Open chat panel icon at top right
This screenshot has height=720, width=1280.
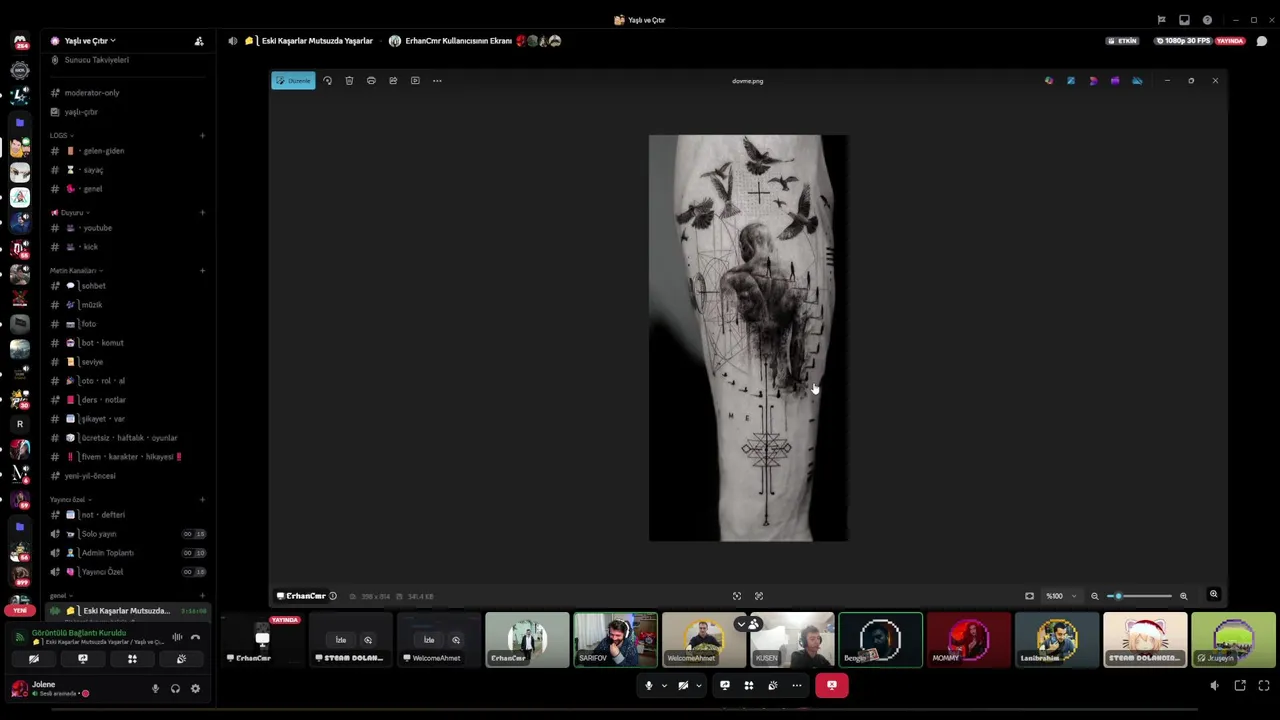pyautogui.click(x=1262, y=41)
